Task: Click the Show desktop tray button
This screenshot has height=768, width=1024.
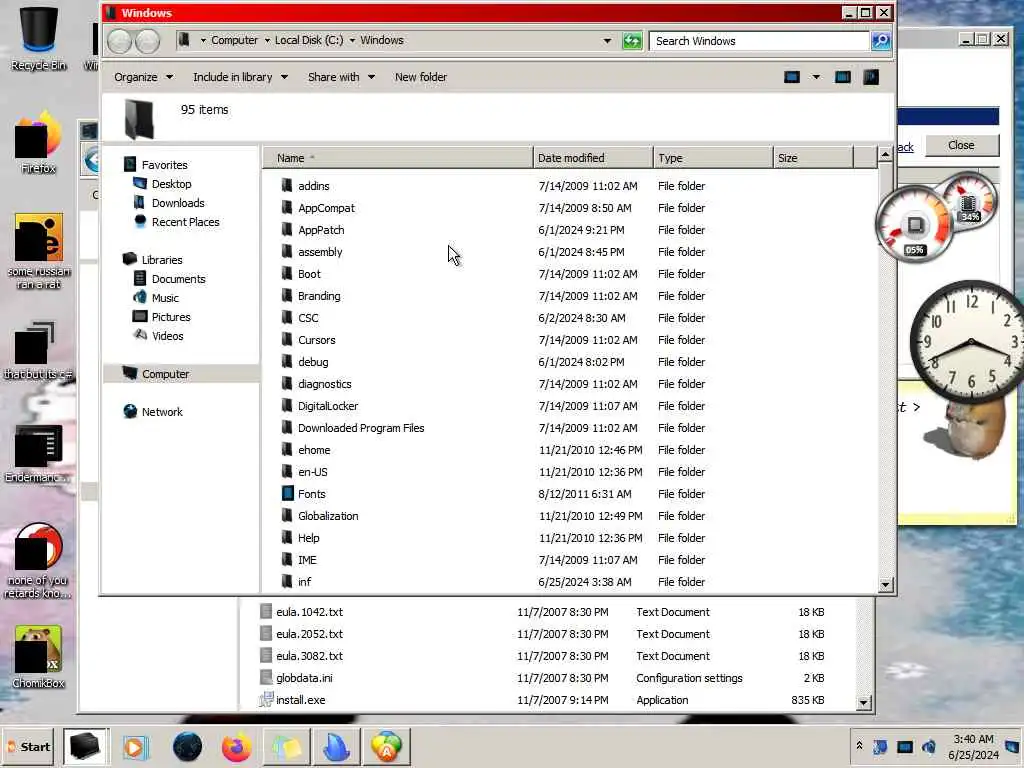Action: tap(1014, 746)
